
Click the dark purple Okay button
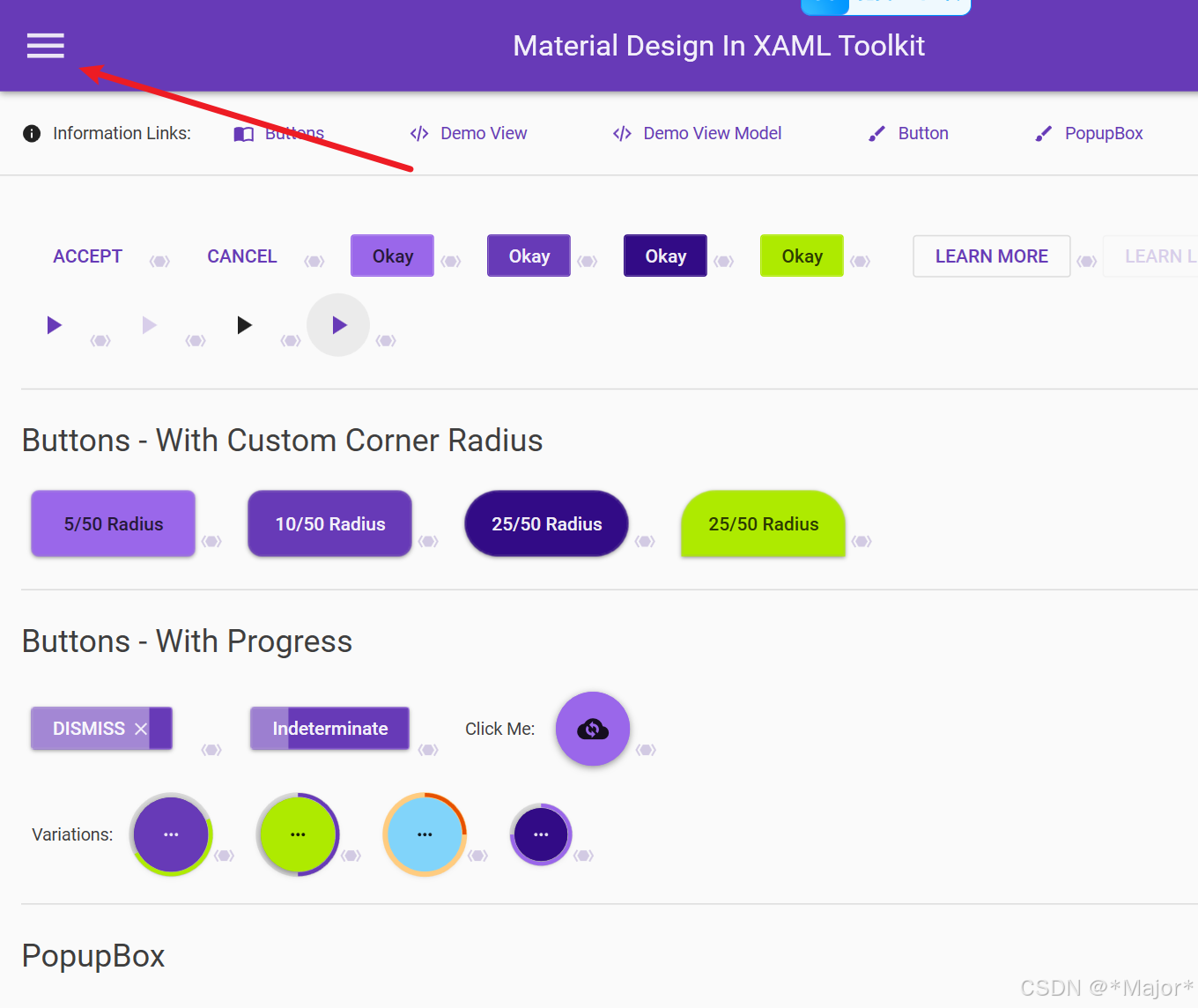pyautogui.click(x=665, y=256)
